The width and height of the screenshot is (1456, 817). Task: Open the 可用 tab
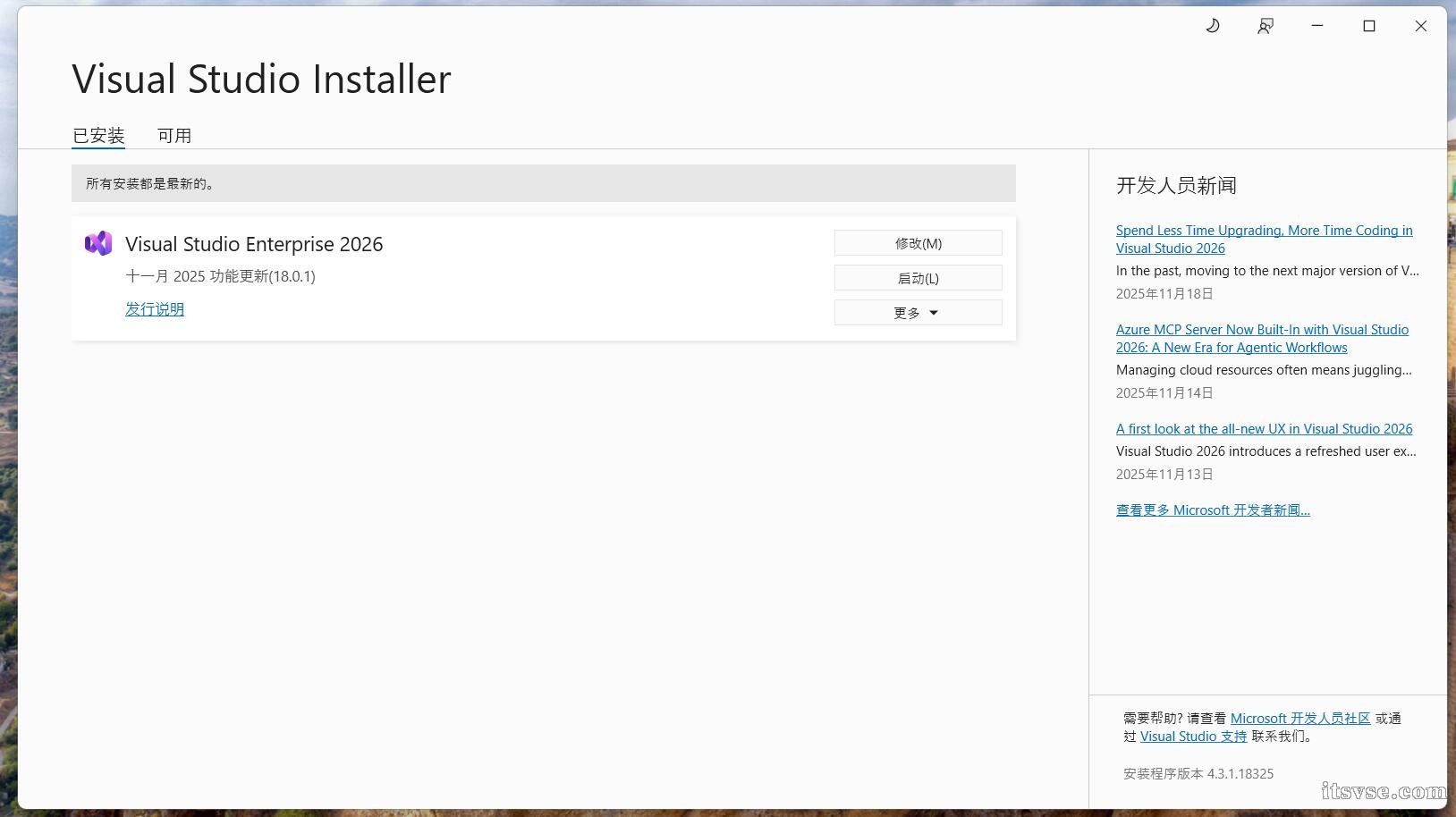[x=174, y=136]
